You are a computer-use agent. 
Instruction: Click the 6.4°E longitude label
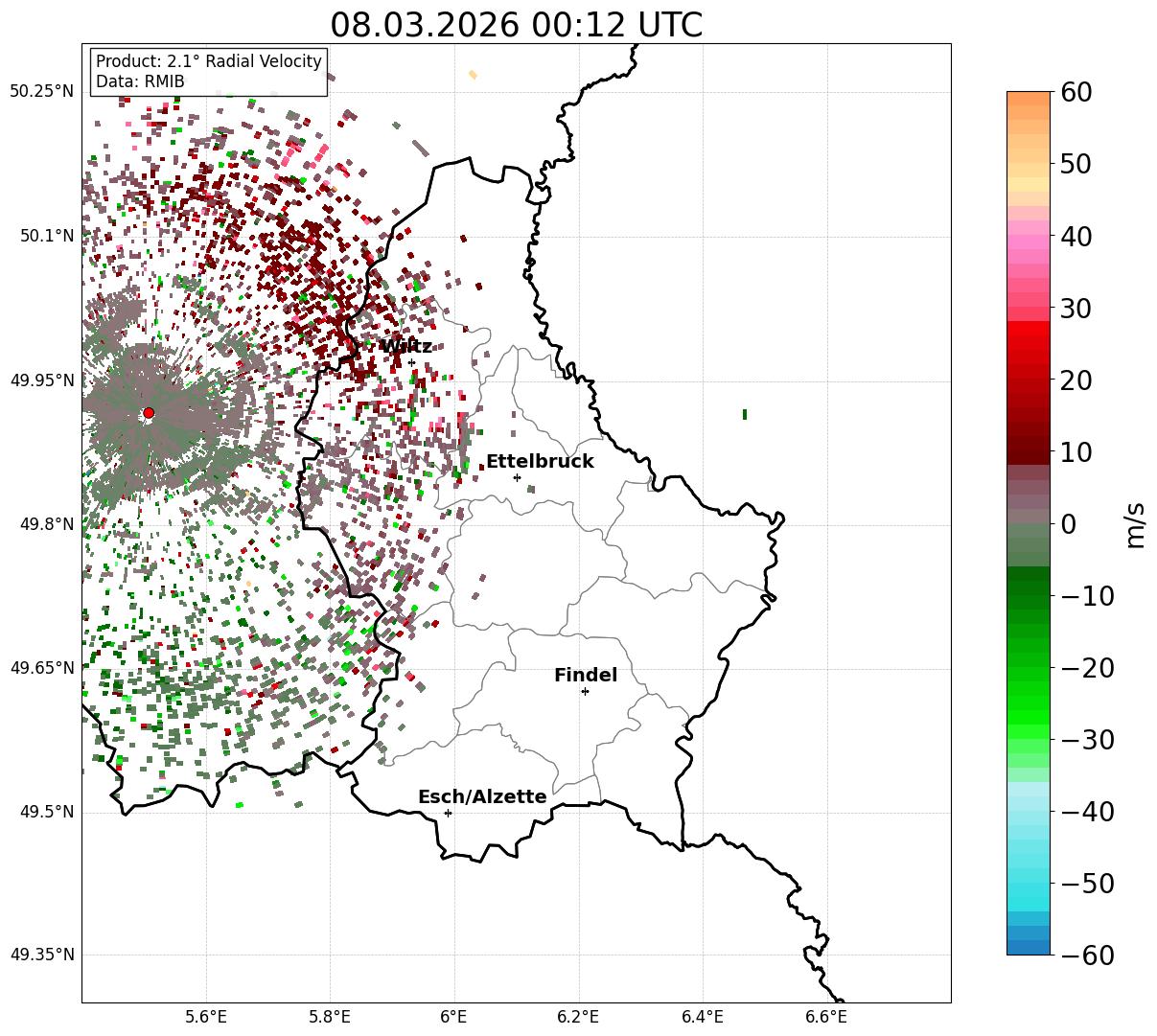coord(703,1016)
